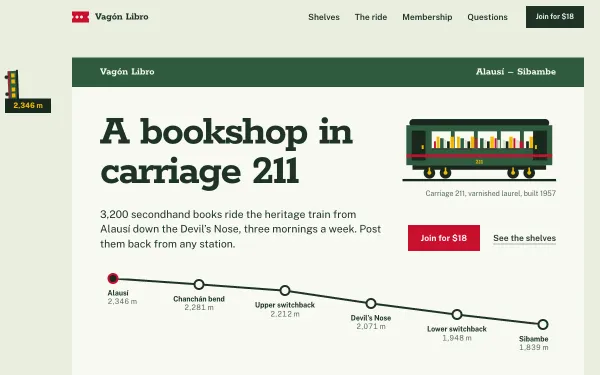Click the '2,212 m' elevation label
Screen dimensions: 600x375
(285, 314)
